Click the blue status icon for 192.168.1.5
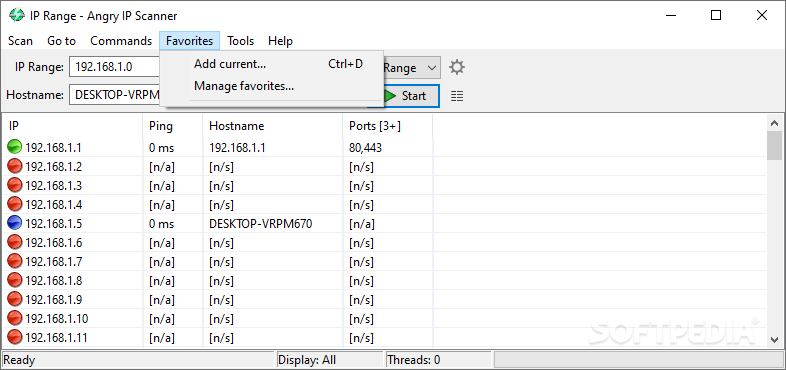The image size is (786, 370). (15, 224)
